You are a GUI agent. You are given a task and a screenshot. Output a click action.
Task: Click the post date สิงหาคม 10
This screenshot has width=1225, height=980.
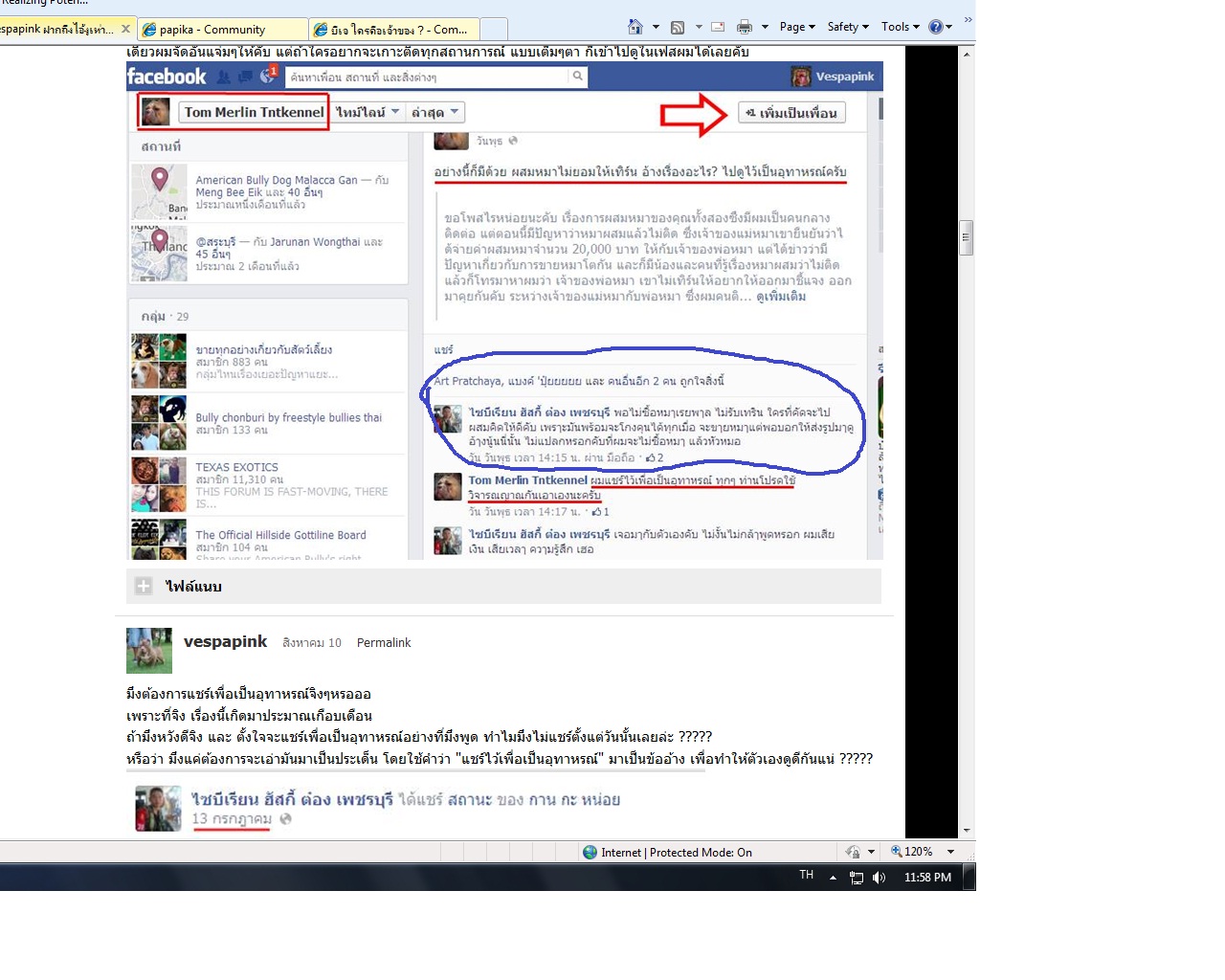312,643
